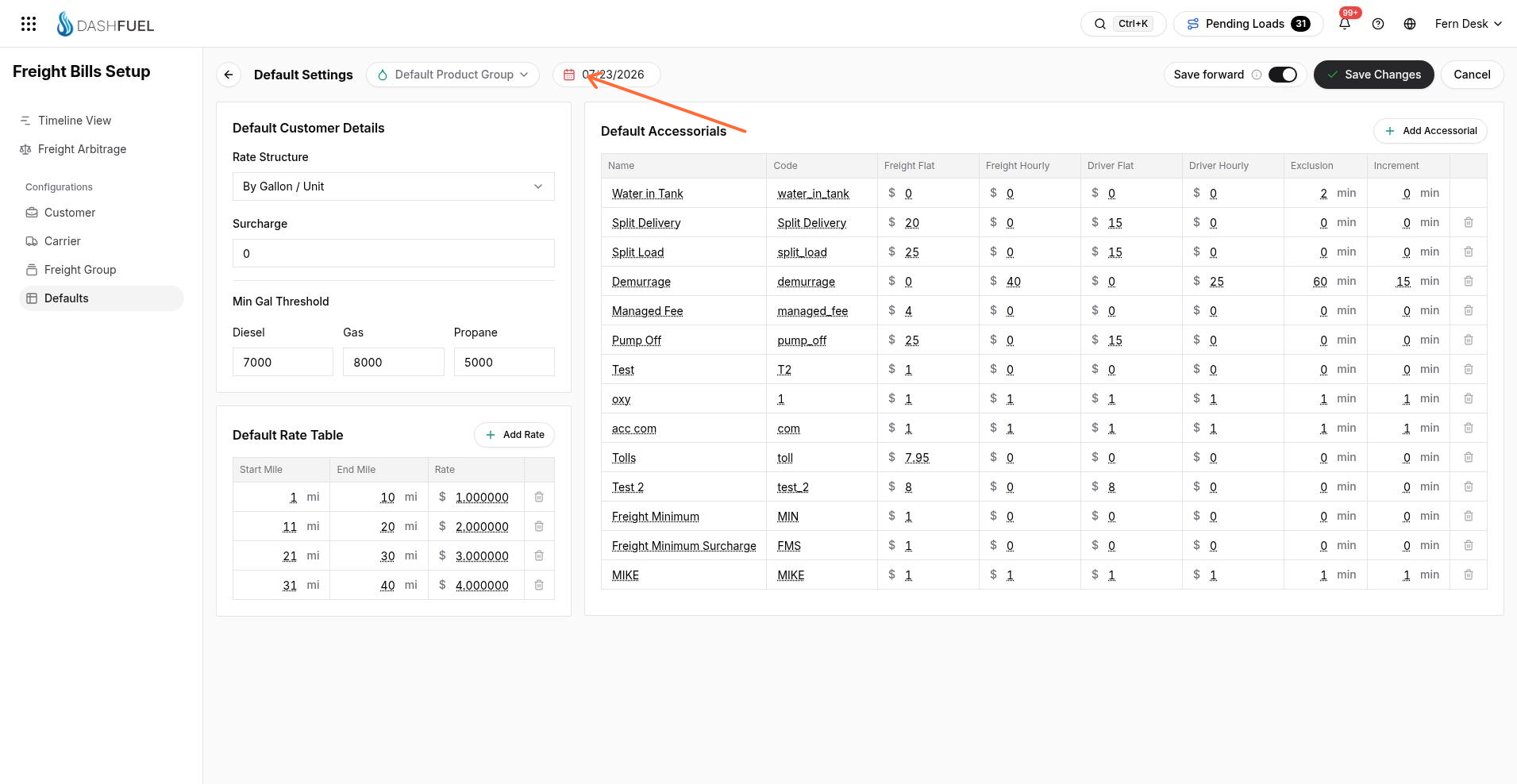Edit the Water in Tank name cell
This screenshot has height=784, width=1517.
tap(647, 194)
